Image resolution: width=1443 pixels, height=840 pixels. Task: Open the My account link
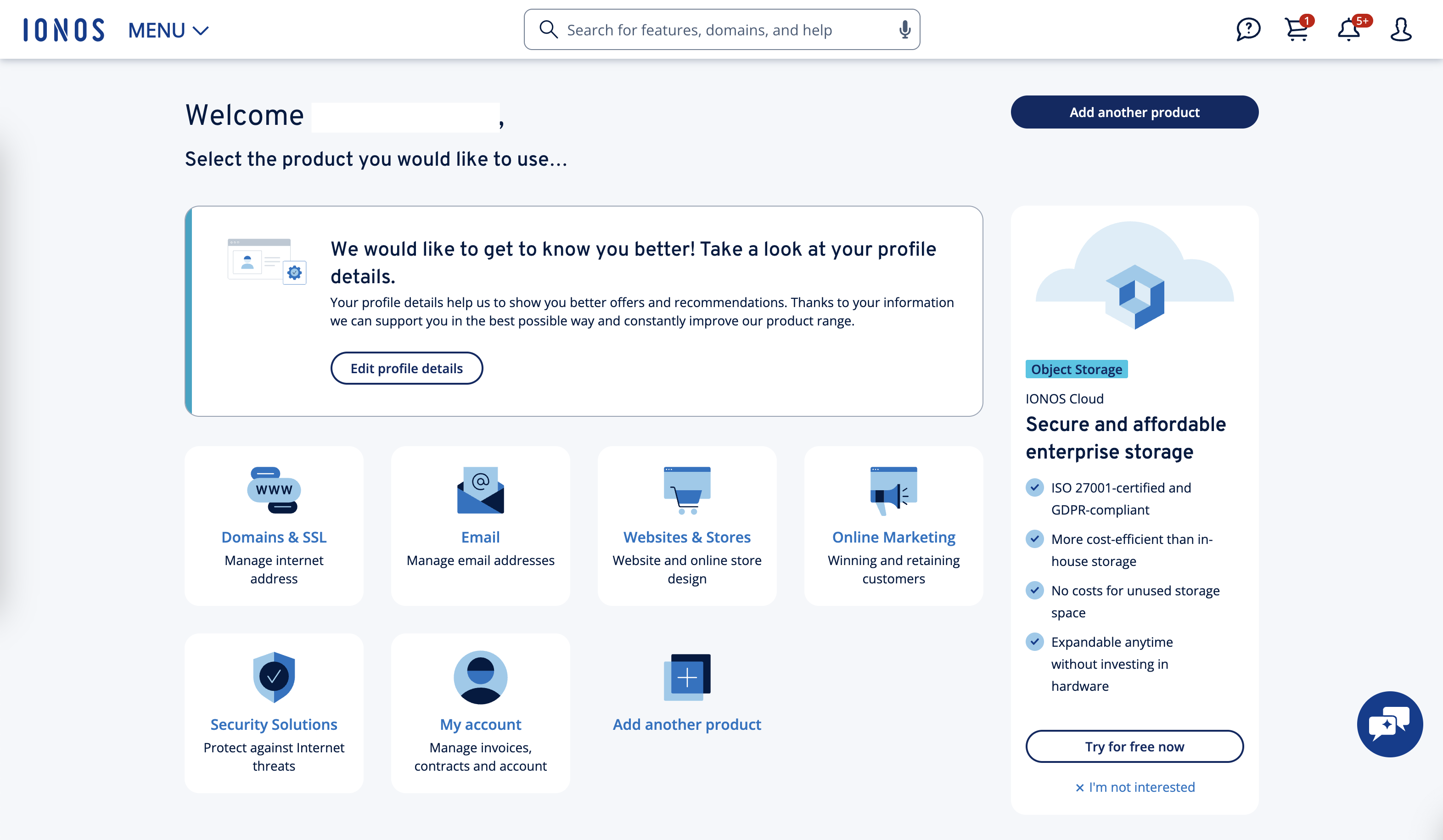[x=480, y=724]
